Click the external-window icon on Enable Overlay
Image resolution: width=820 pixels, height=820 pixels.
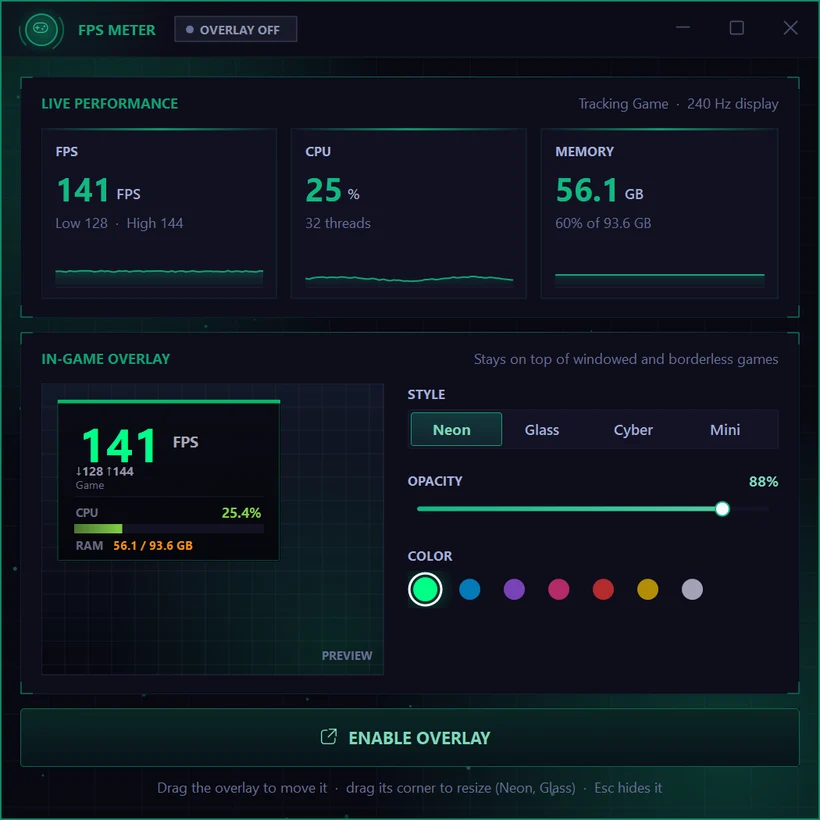328,736
